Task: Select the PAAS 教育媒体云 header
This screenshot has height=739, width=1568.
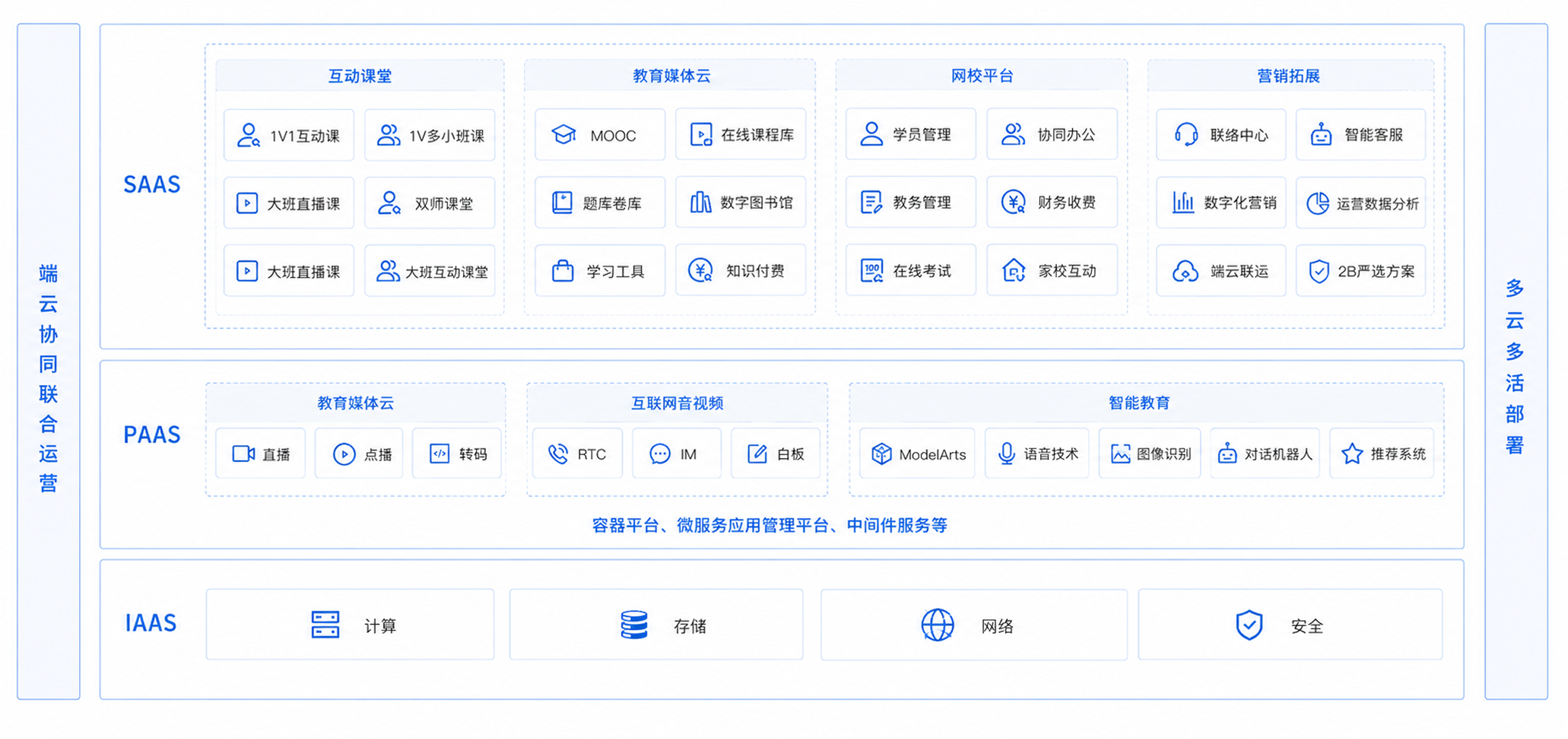Action: [x=356, y=403]
